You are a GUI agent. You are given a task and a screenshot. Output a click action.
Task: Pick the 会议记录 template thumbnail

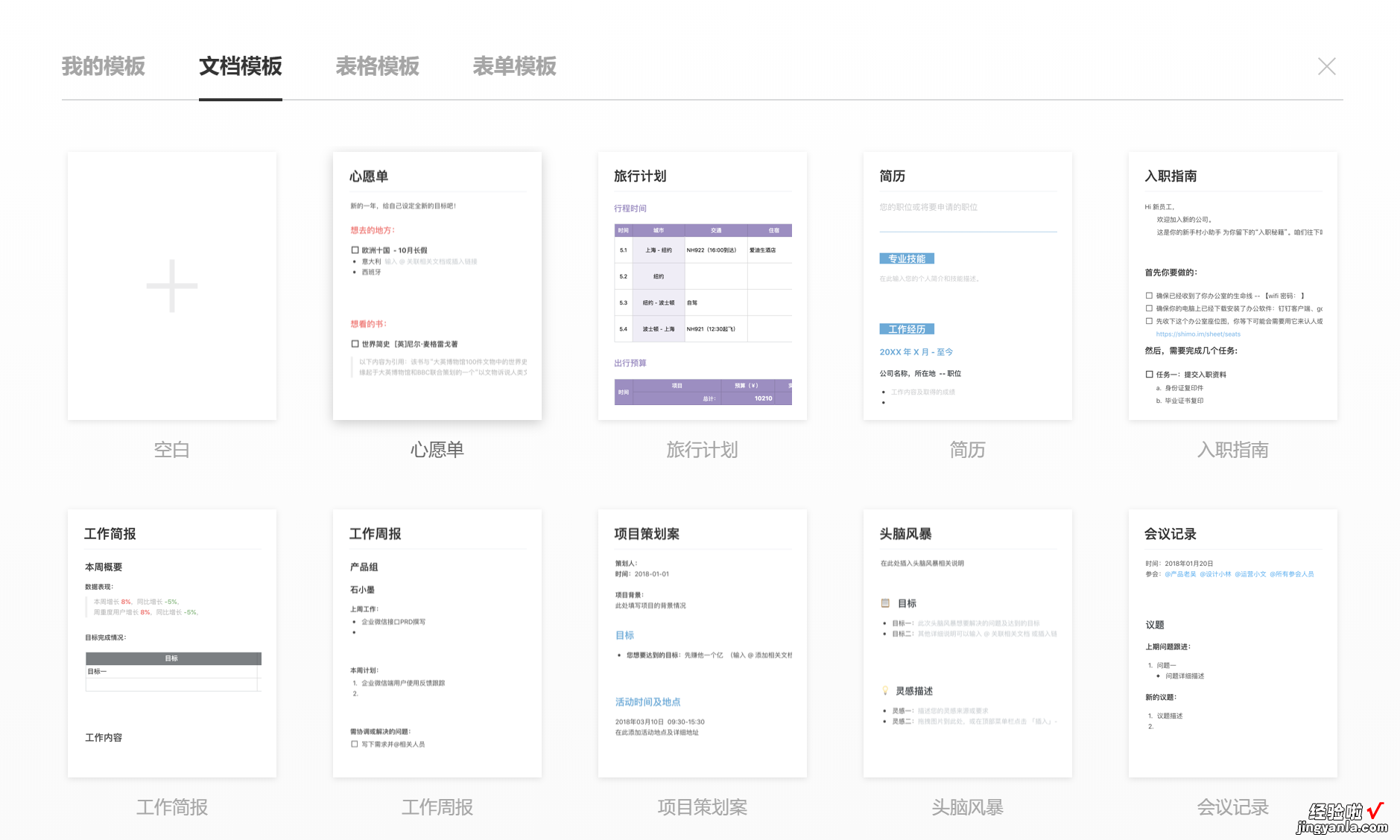tap(1233, 643)
